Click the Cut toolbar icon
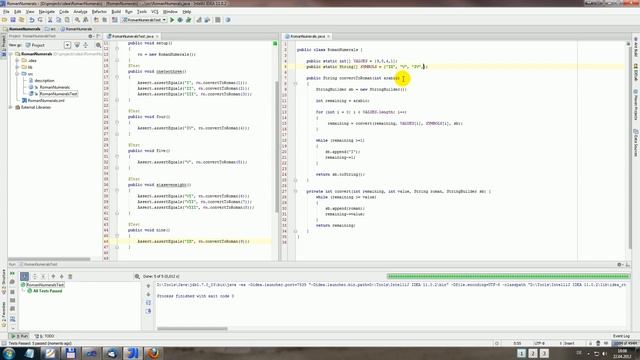Viewport: 640px width, 360px height. (x=50, y=20)
